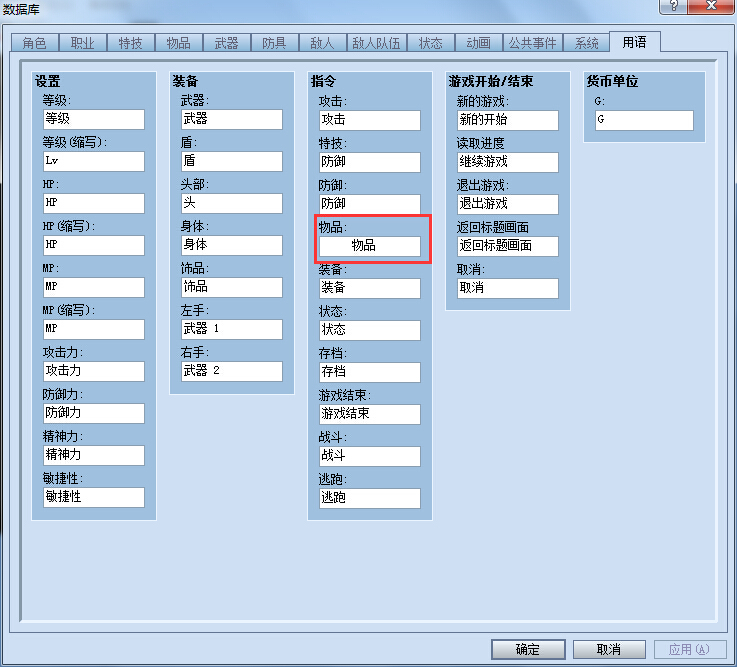Click the 盾 term input field
The width and height of the screenshot is (737, 667).
click(232, 161)
